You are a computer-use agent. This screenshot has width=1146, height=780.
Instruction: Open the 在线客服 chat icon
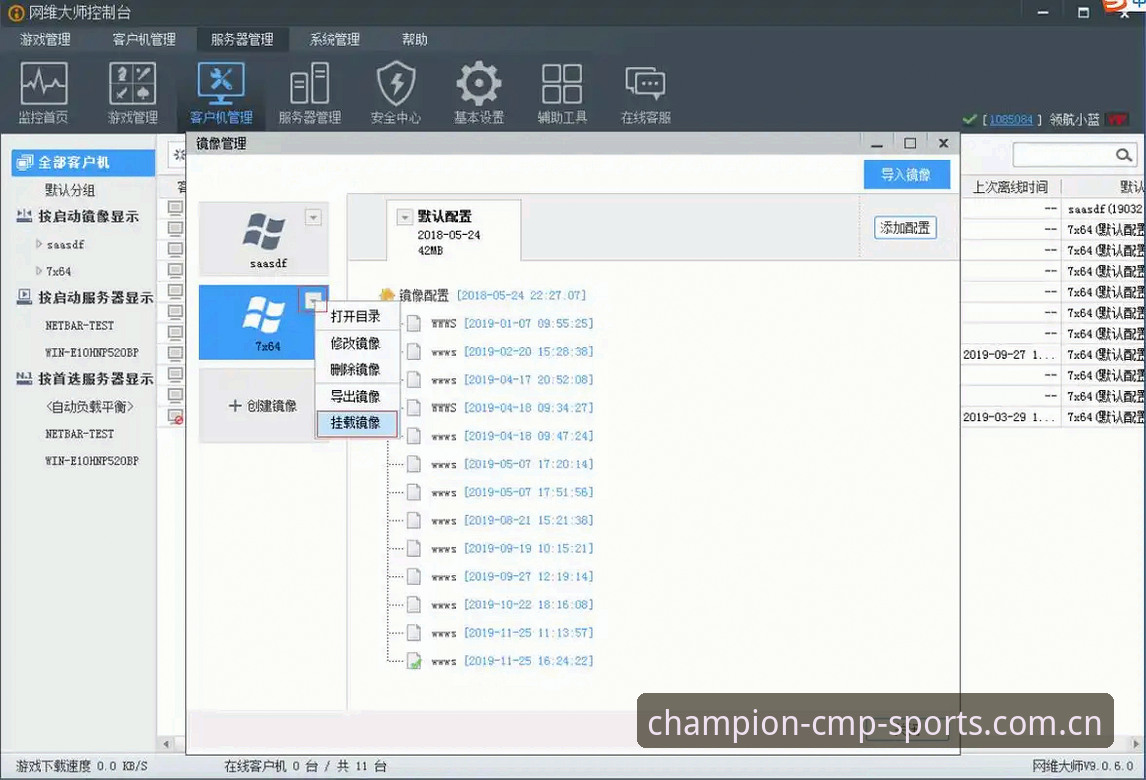645,93
